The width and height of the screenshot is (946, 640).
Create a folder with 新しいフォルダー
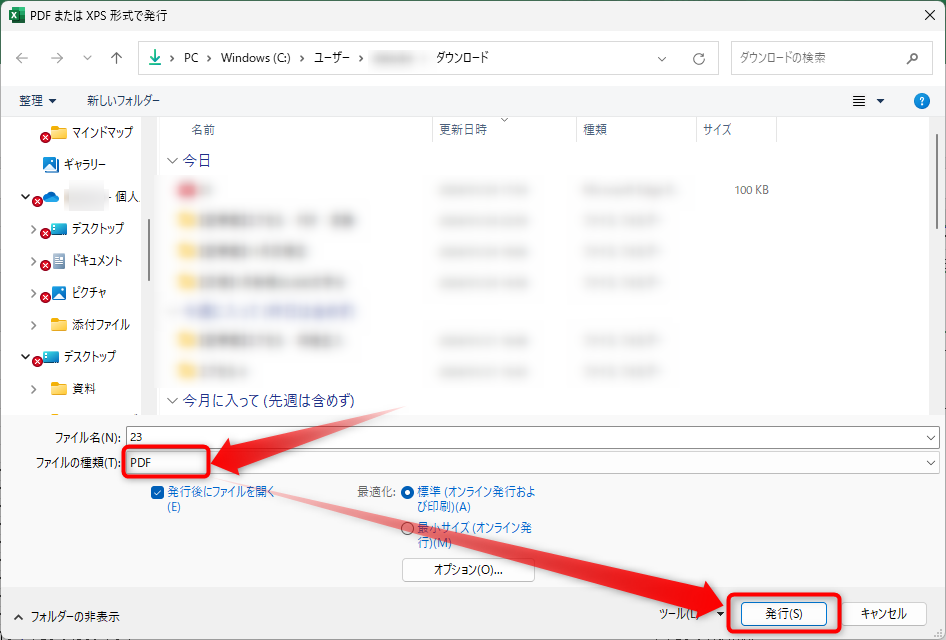coord(123,101)
